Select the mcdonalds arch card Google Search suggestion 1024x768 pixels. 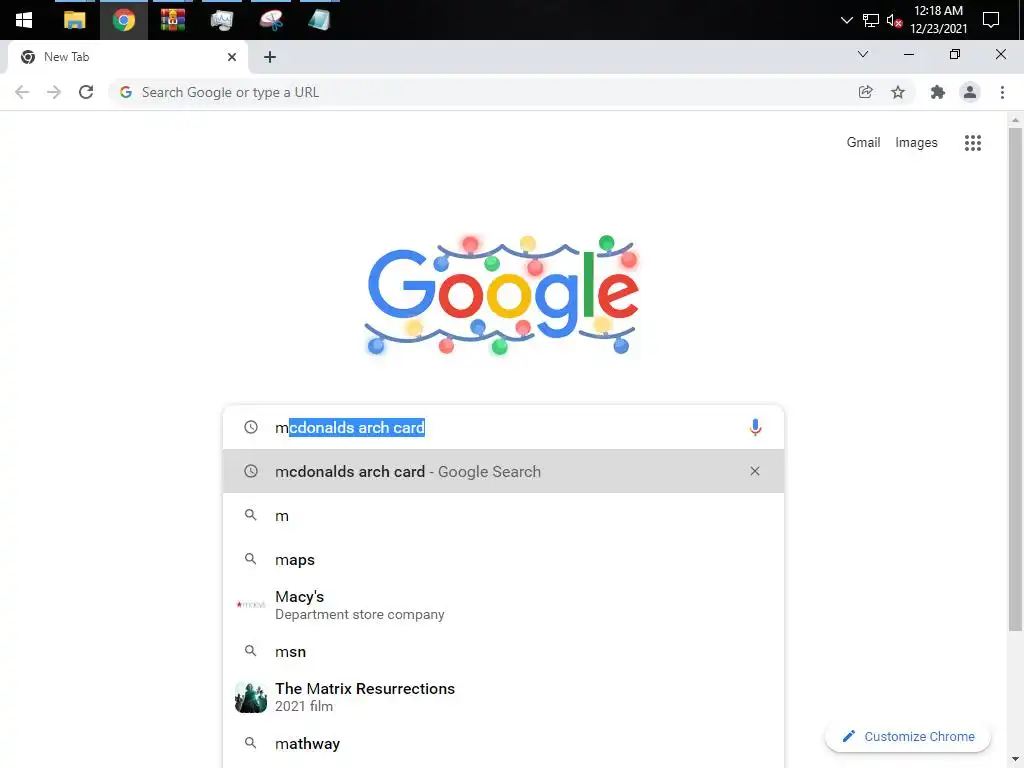pyautogui.click(x=503, y=472)
